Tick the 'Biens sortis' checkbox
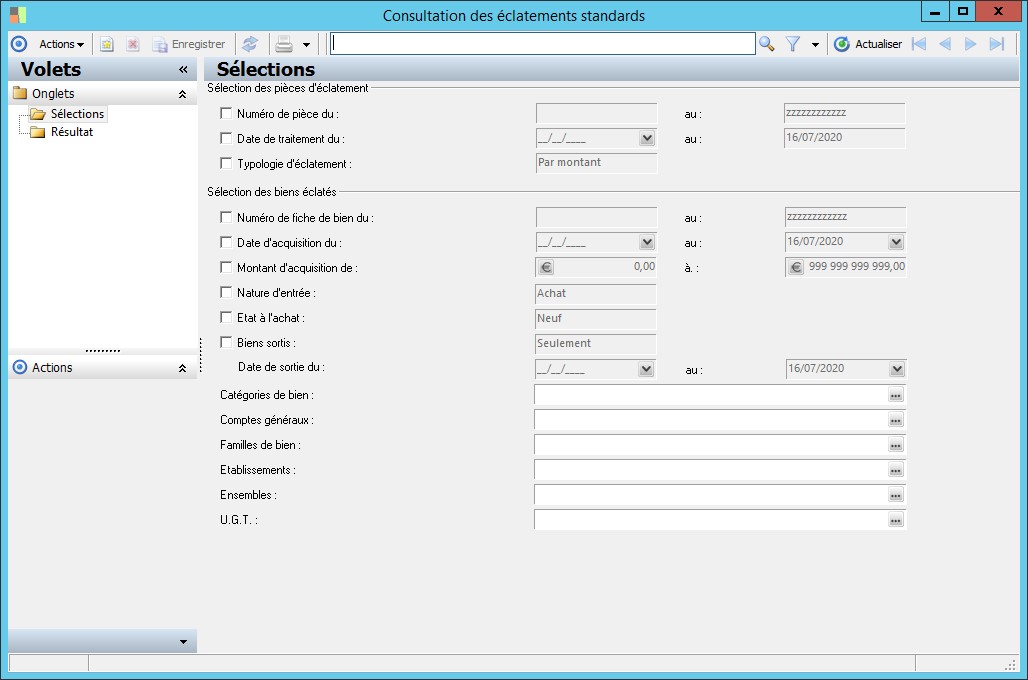The height and width of the screenshot is (680, 1028). point(226,343)
